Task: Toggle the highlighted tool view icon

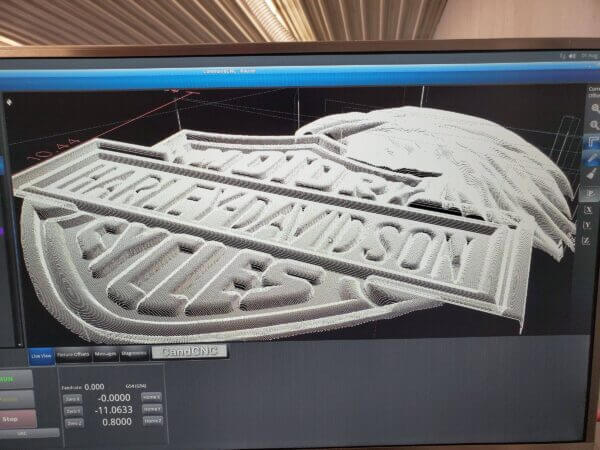Action: click(592, 158)
